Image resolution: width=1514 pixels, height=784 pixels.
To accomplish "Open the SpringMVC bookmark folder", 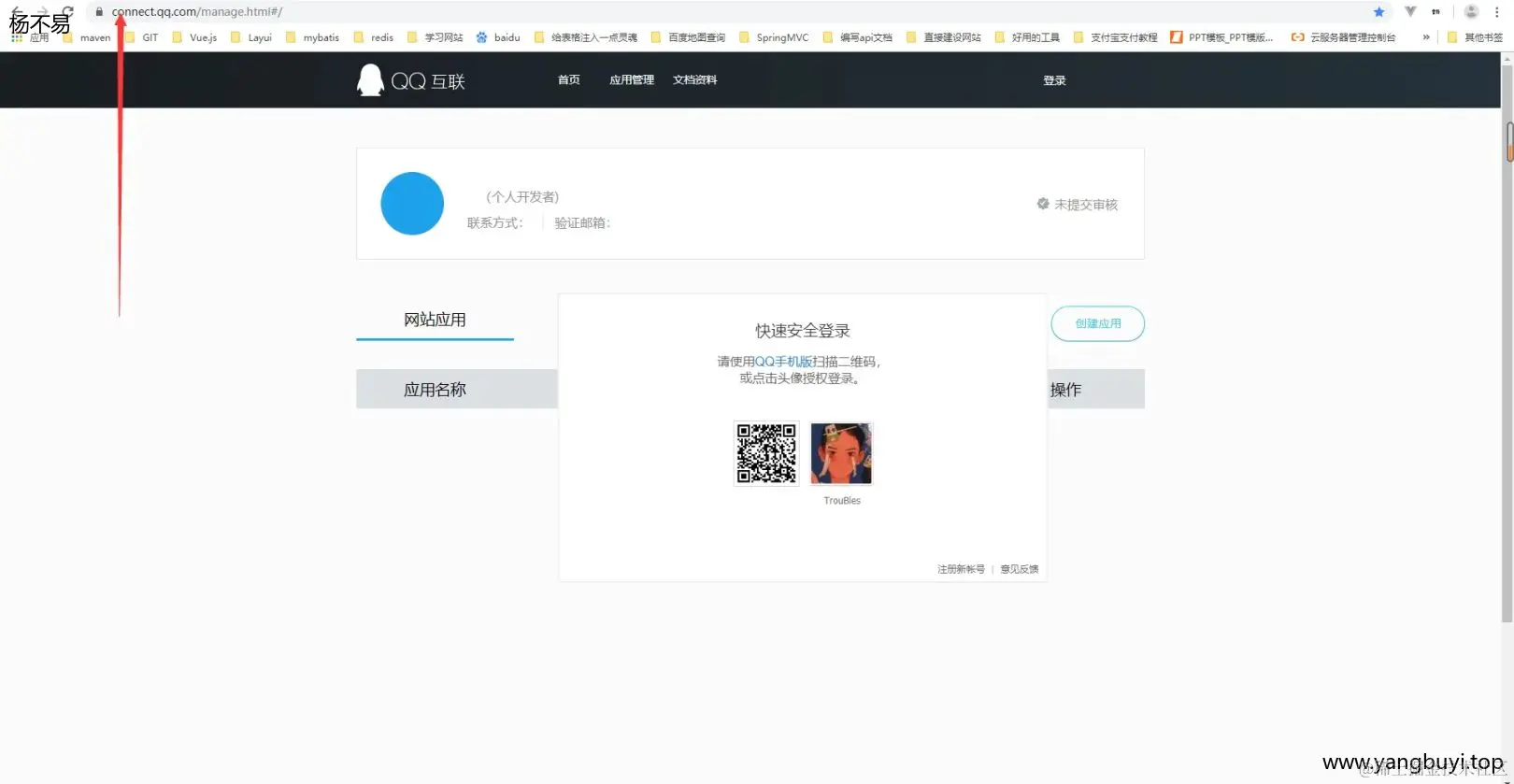I will coord(774,37).
